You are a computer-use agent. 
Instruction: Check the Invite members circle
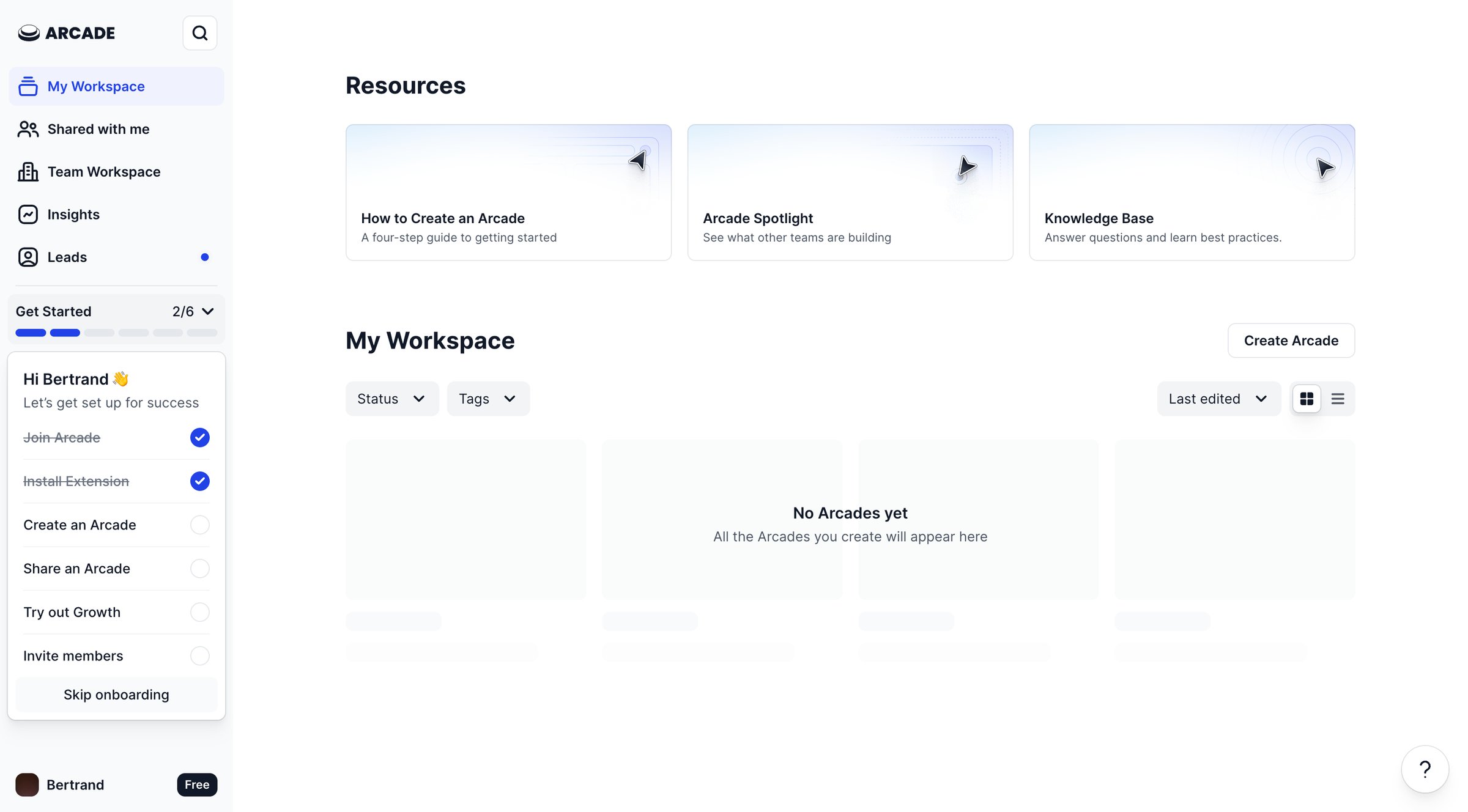pos(200,656)
